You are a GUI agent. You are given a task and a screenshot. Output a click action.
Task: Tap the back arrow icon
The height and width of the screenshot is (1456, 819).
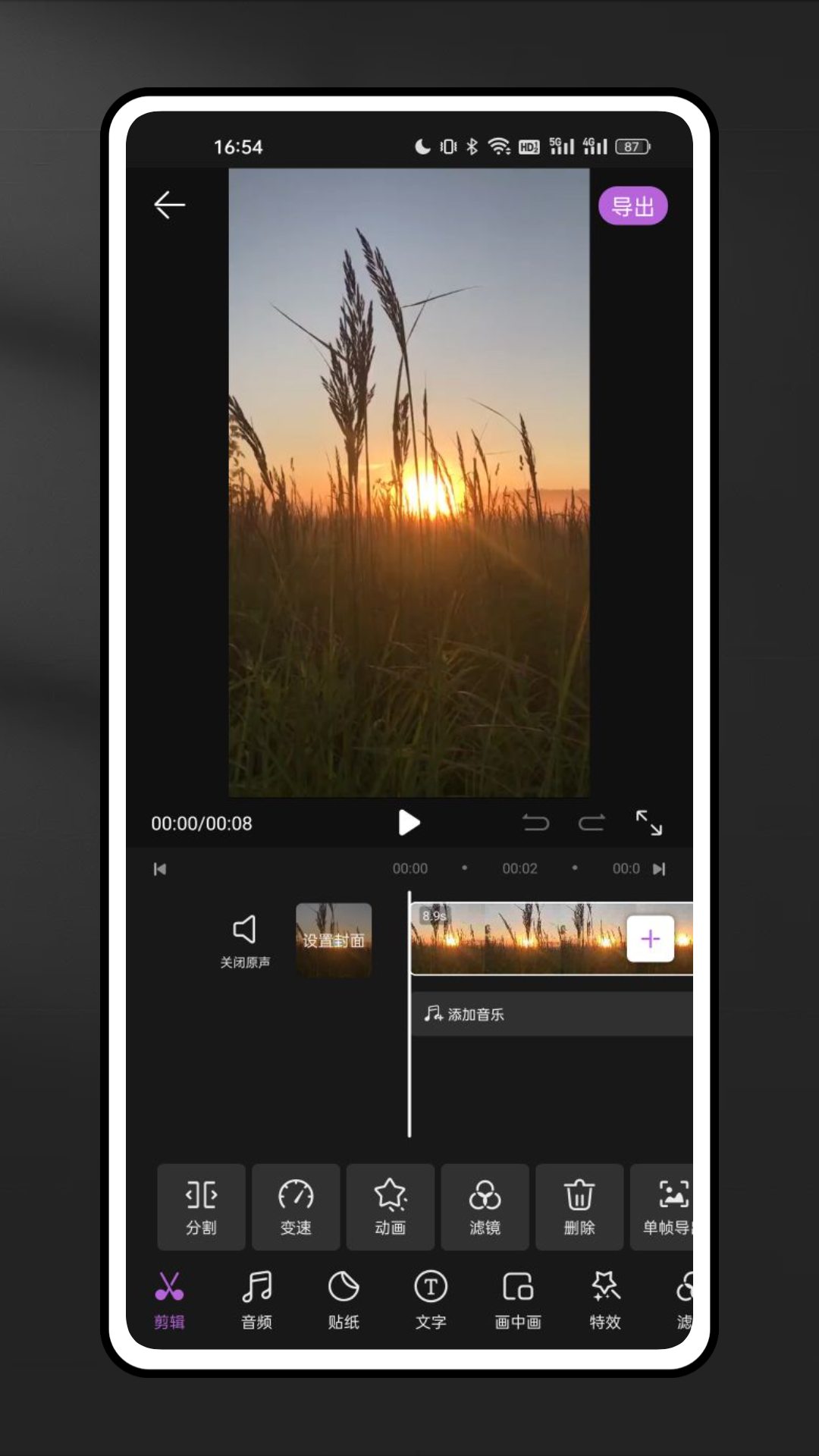tap(169, 205)
